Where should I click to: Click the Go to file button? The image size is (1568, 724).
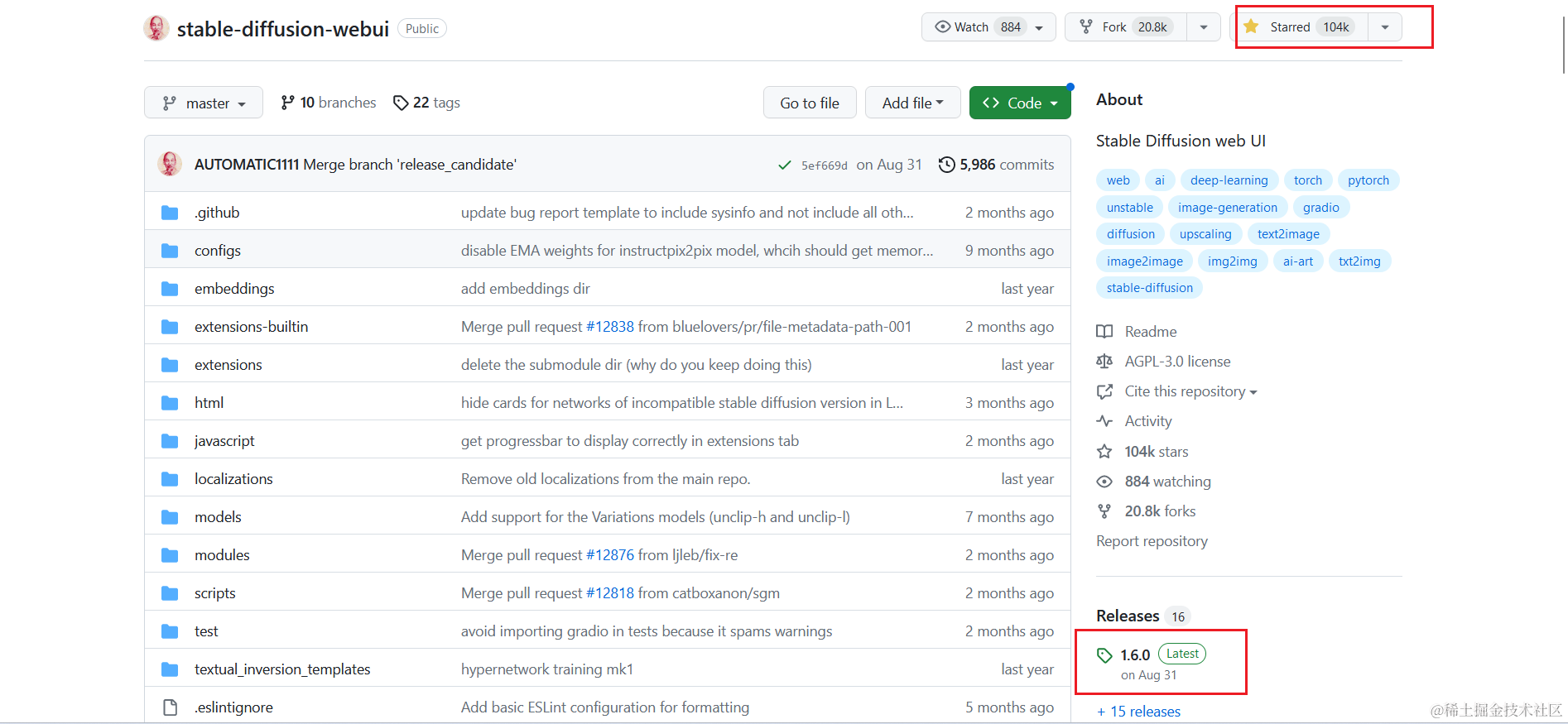(810, 103)
